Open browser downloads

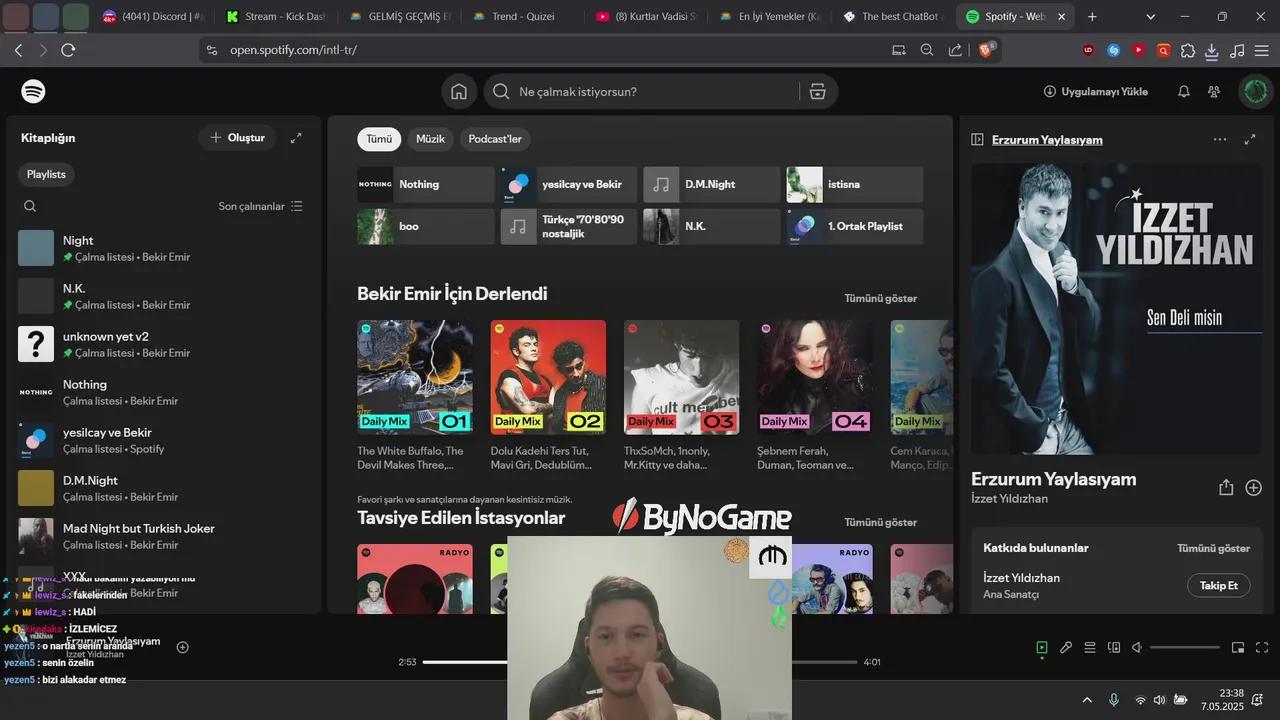point(1212,50)
